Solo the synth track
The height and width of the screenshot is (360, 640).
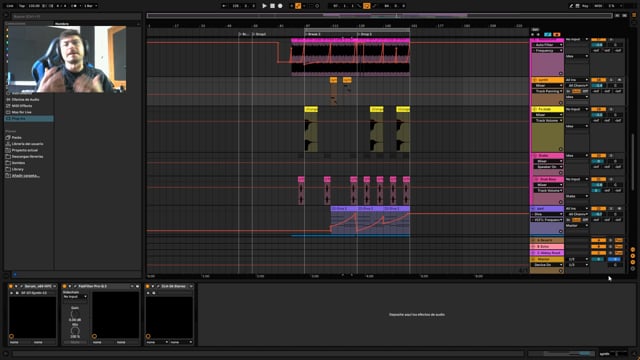coord(611,80)
